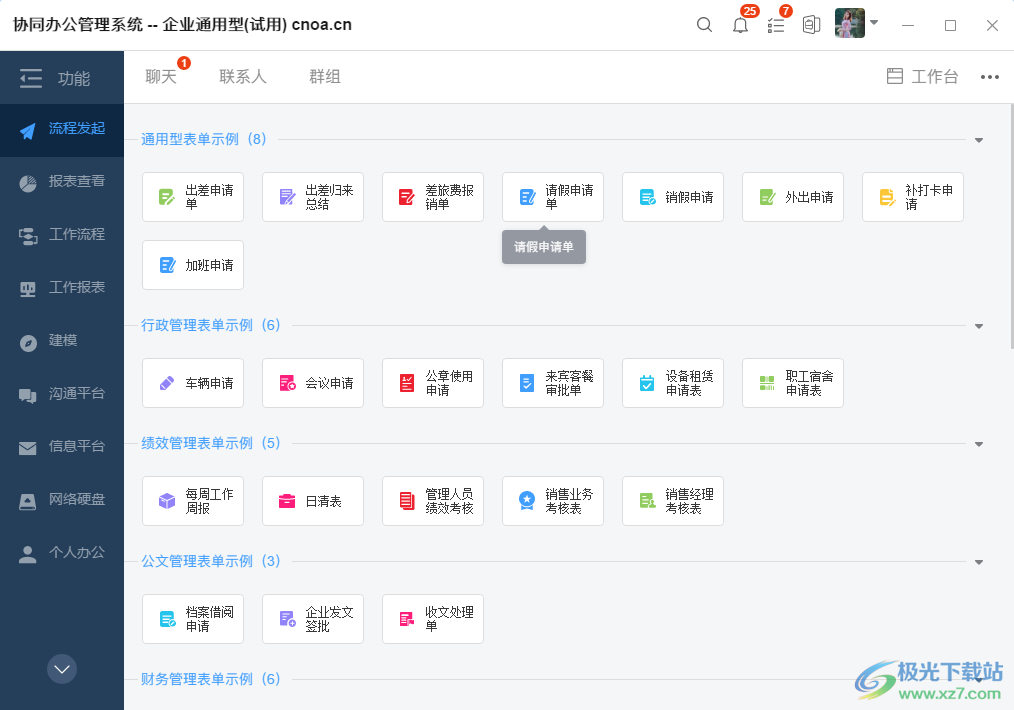Image resolution: width=1014 pixels, height=710 pixels.
Task: Open the search magnifier icon
Action: [x=704, y=25]
